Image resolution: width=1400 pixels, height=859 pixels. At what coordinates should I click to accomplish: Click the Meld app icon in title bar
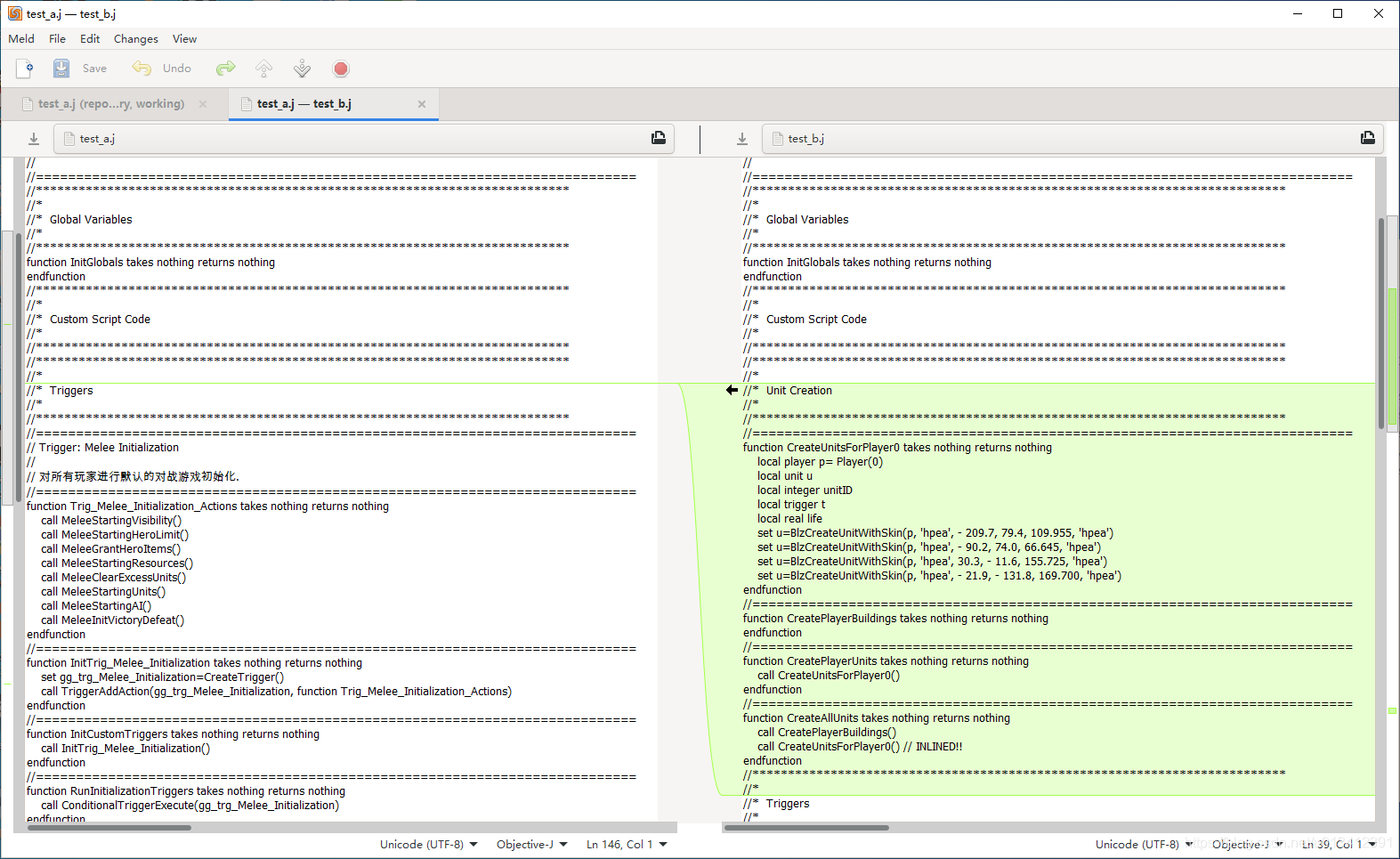click(x=15, y=13)
